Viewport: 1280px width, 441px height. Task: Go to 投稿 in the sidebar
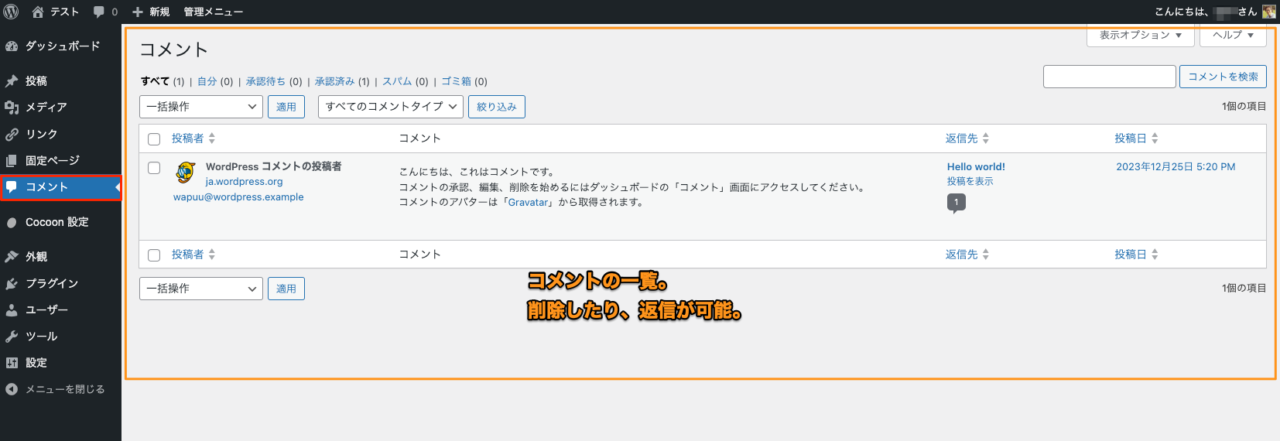pos(61,80)
